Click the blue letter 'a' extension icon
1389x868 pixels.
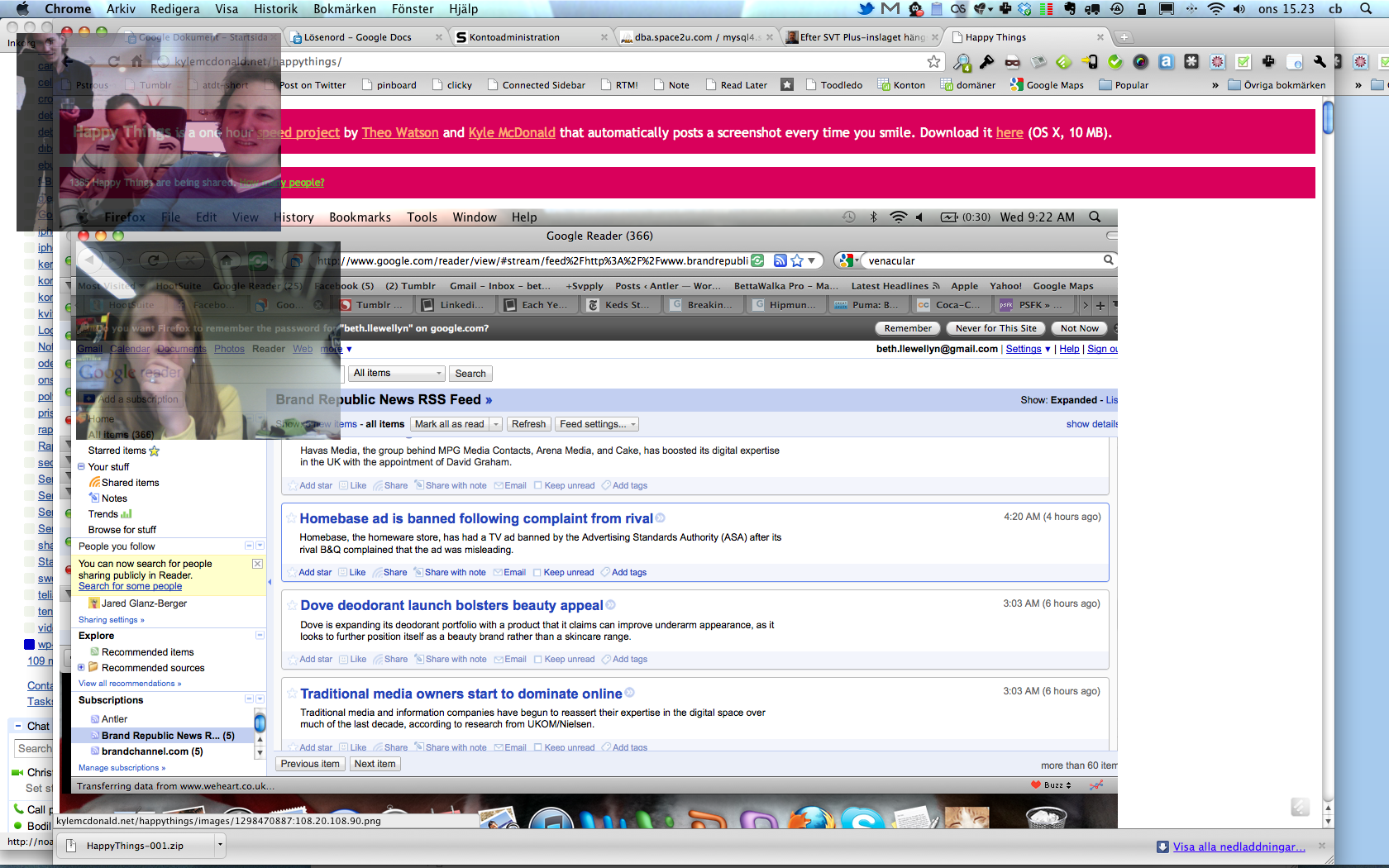[1166, 62]
